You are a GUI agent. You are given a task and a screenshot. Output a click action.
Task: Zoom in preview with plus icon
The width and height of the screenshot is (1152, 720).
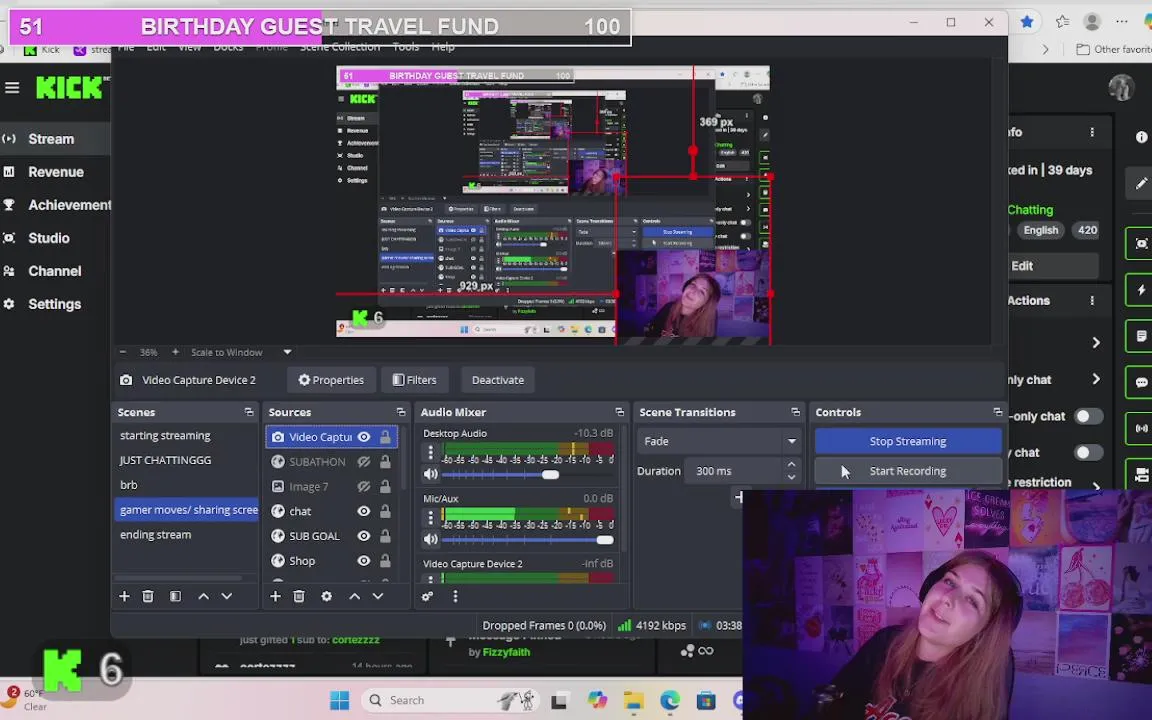click(x=175, y=353)
